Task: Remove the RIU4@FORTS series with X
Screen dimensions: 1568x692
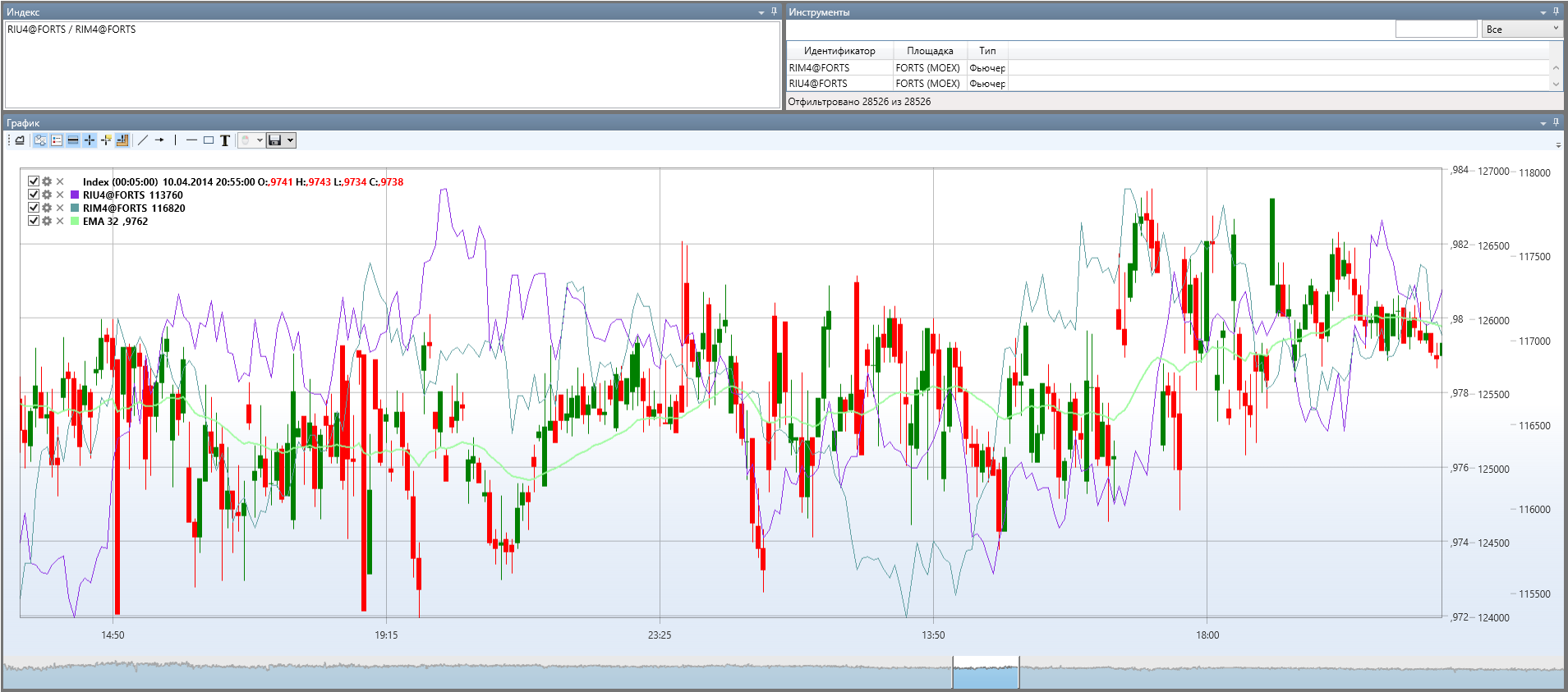Action: [x=60, y=195]
